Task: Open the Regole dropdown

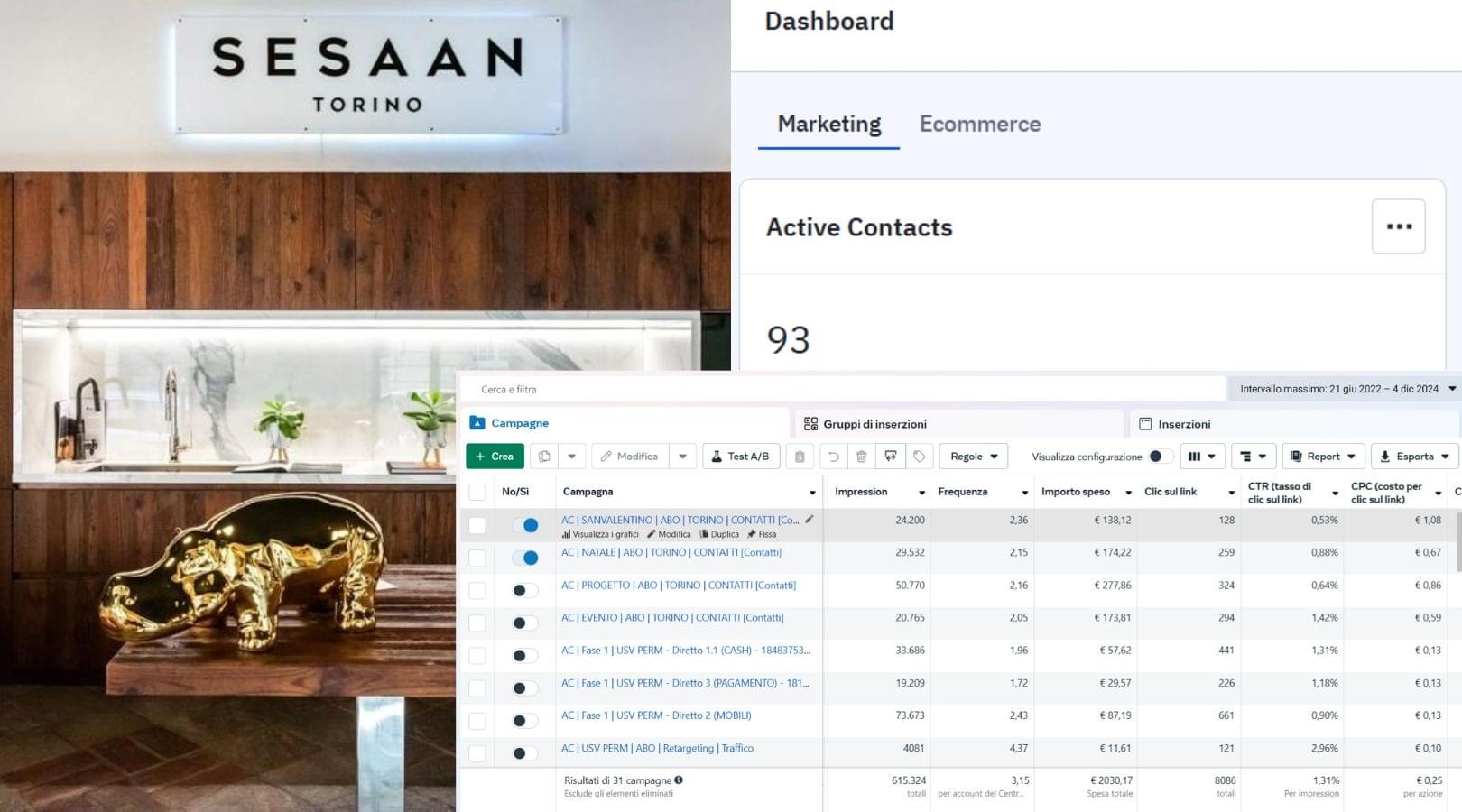Action: click(974, 457)
